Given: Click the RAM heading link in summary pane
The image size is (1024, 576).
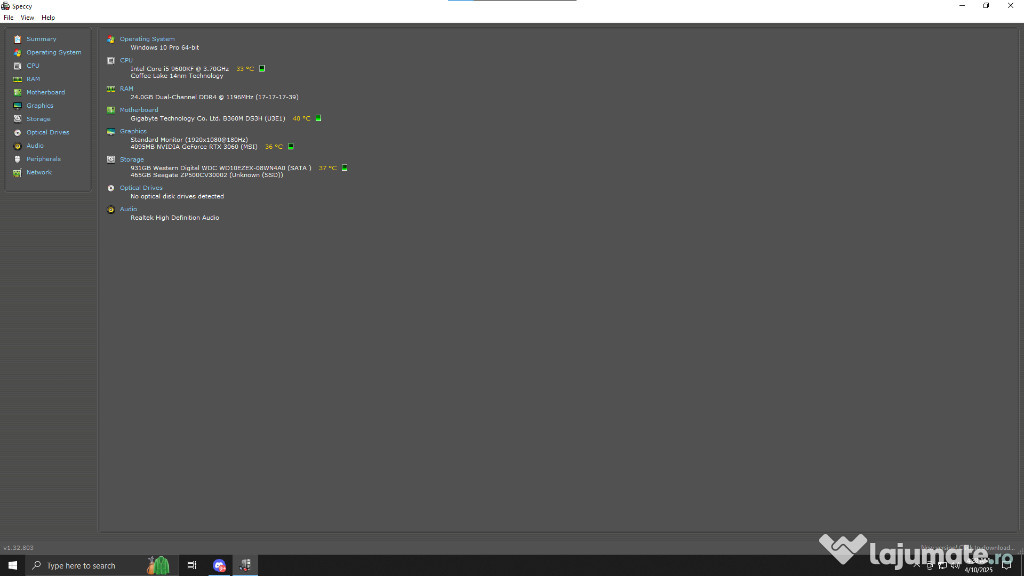Looking at the screenshot, I should pyautogui.click(x=127, y=88).
